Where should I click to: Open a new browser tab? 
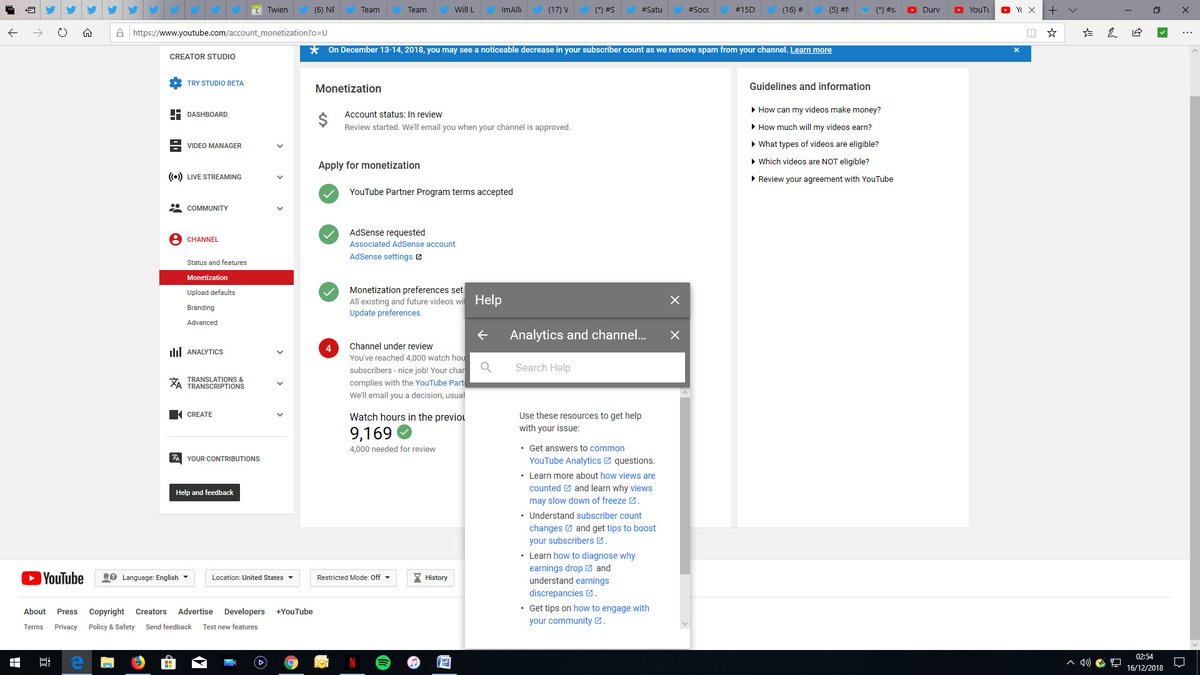coord(1053,9)
